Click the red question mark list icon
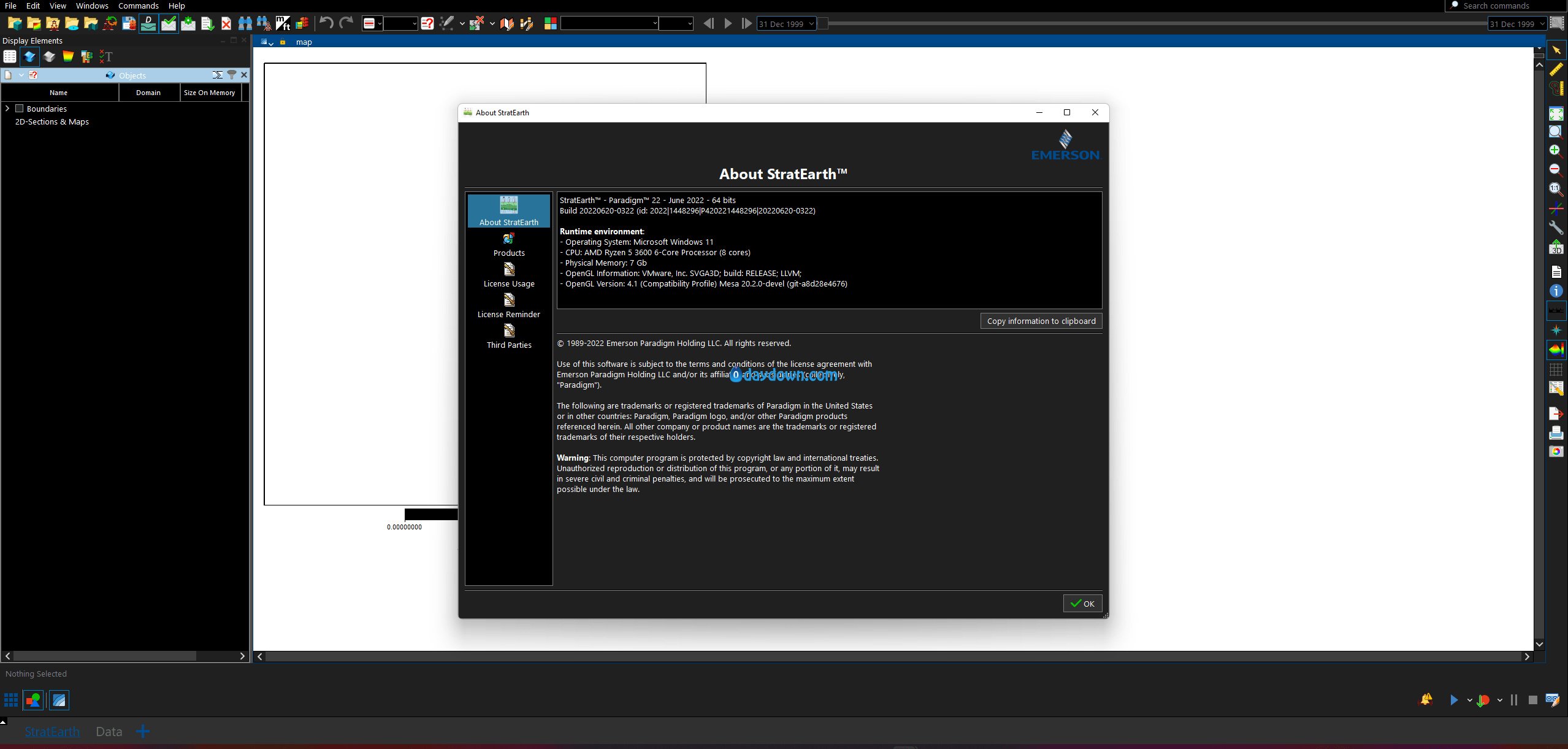The width and height of the screenshot is (1568, 749). pos(427,23)
